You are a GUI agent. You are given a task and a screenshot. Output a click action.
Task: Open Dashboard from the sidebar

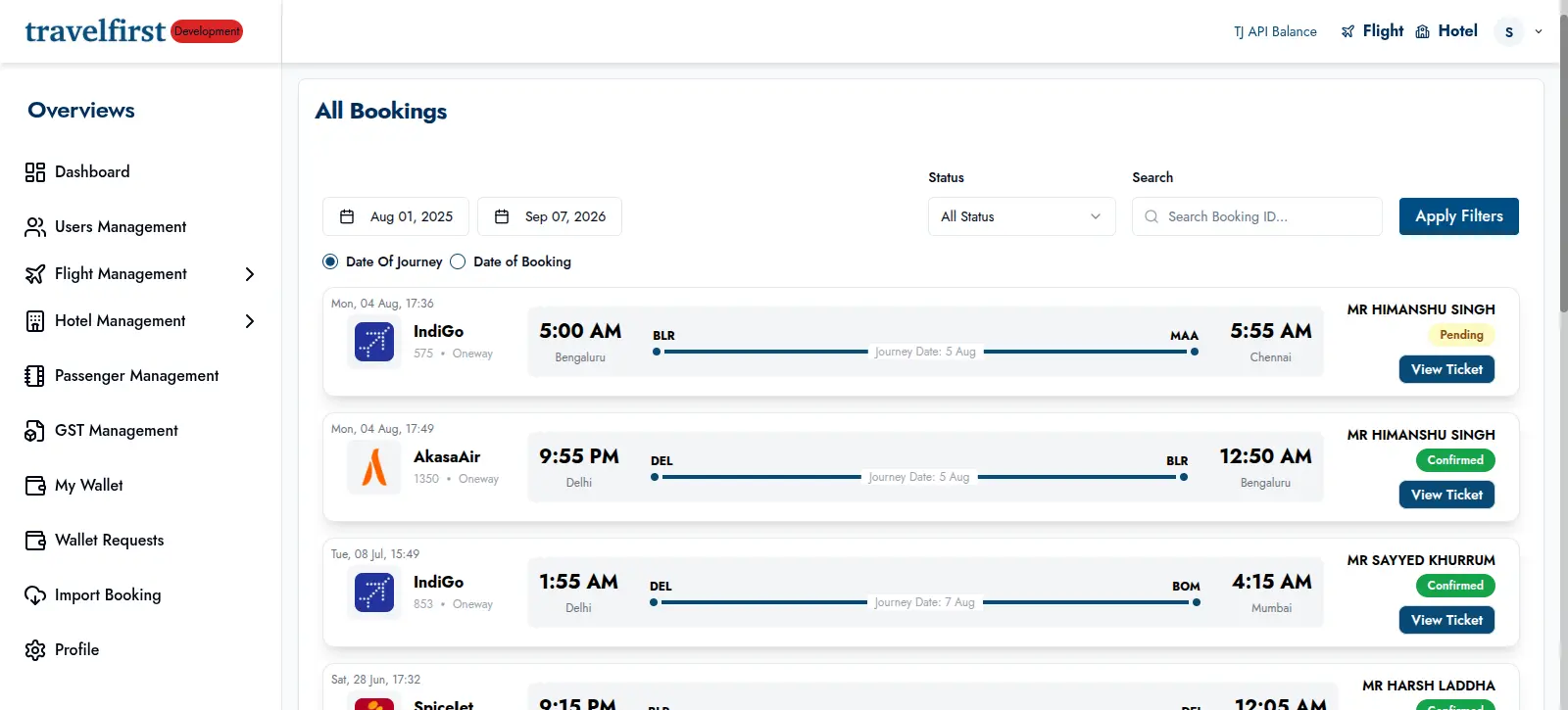(x=92, y=172)
